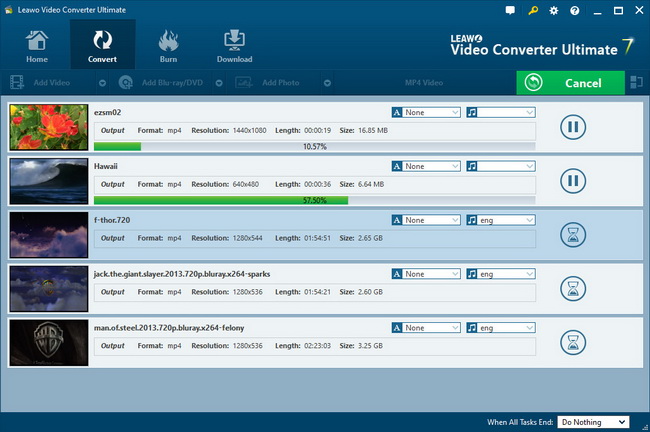
Task: Click the f-thor.720 waiting hourglass icon
Action: [573, 235]
